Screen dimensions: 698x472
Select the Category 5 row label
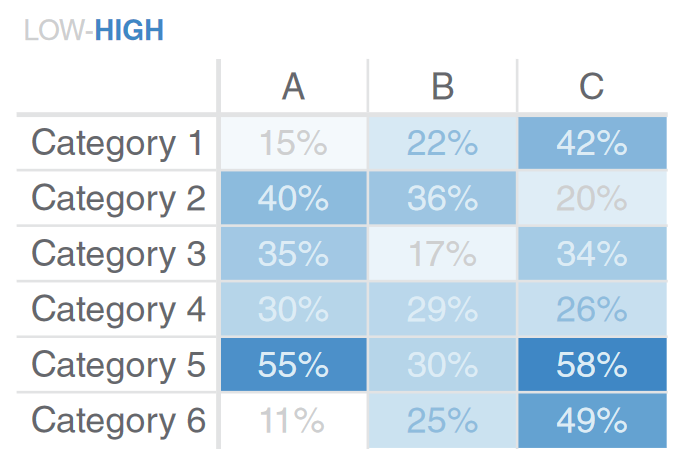(x=118, y=365)
